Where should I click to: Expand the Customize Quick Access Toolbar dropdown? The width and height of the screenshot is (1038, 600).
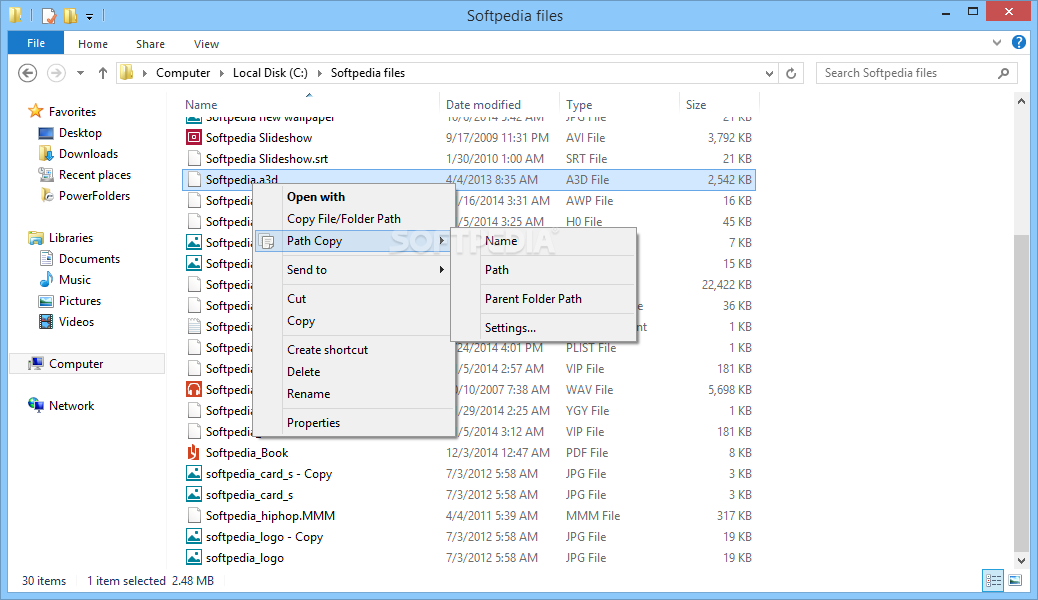pyautogui.click(x=89, y=16)
